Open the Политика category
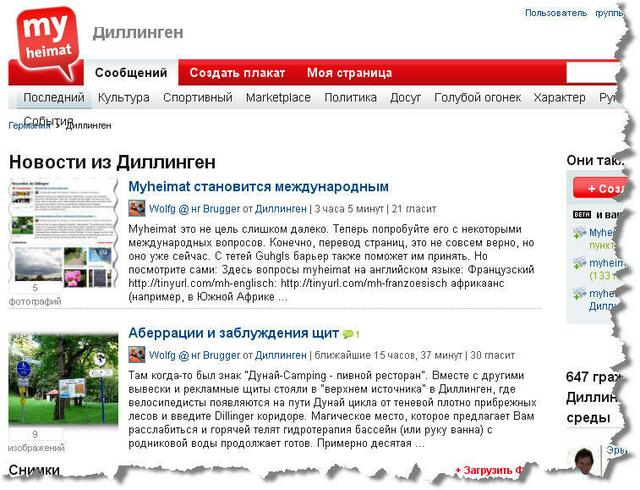Screen dimensions: 640x490 (350, 98)
